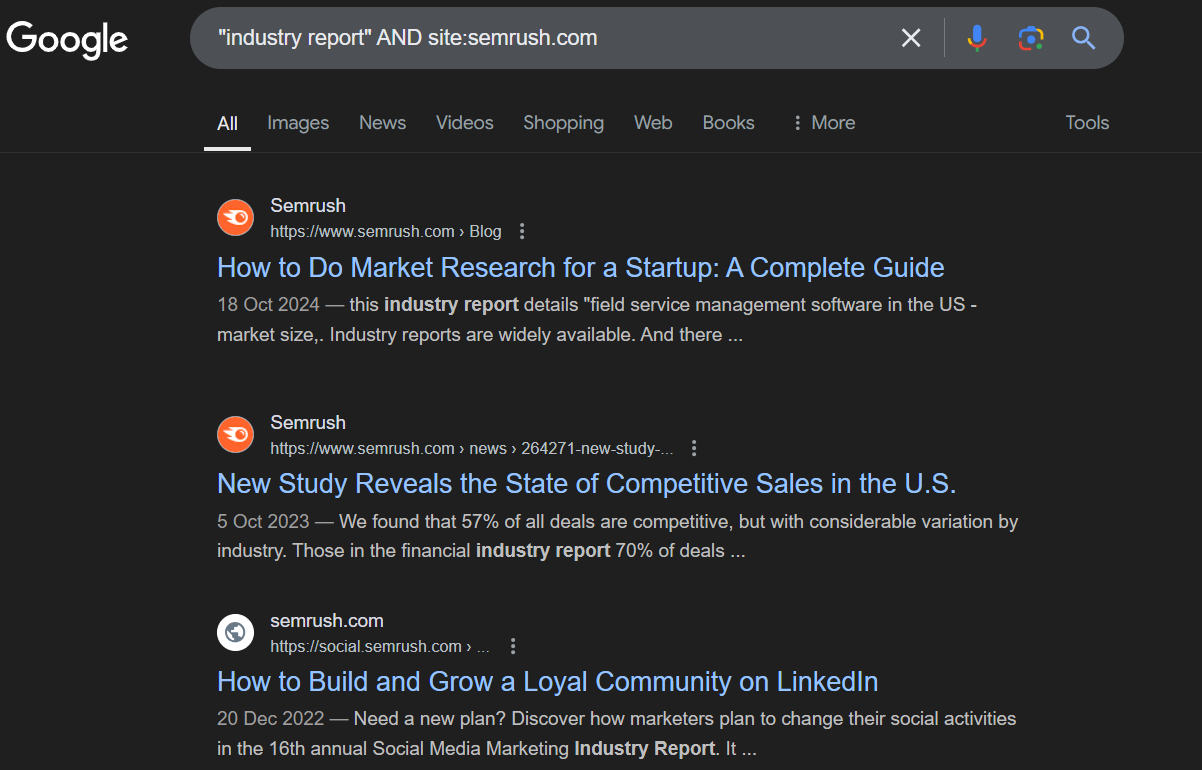Image resolution: width=1202 pixels, height=770 pixels.
Task: Switch to the Images tab
Action: tap(298, 123)
